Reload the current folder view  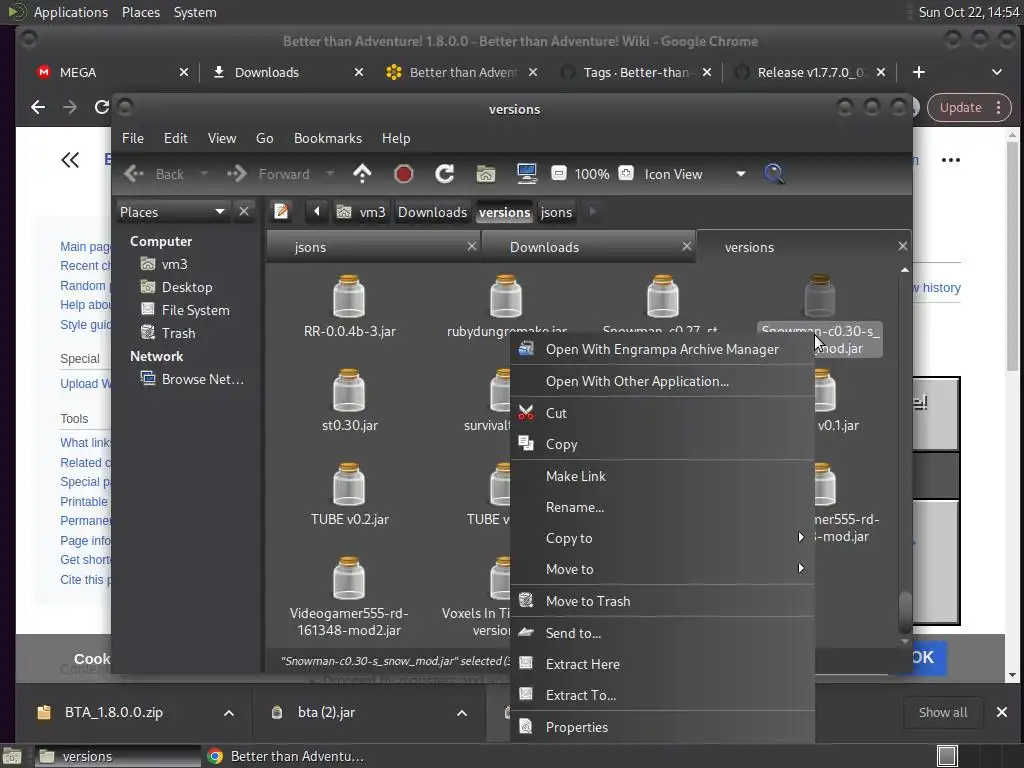point(445,174)
